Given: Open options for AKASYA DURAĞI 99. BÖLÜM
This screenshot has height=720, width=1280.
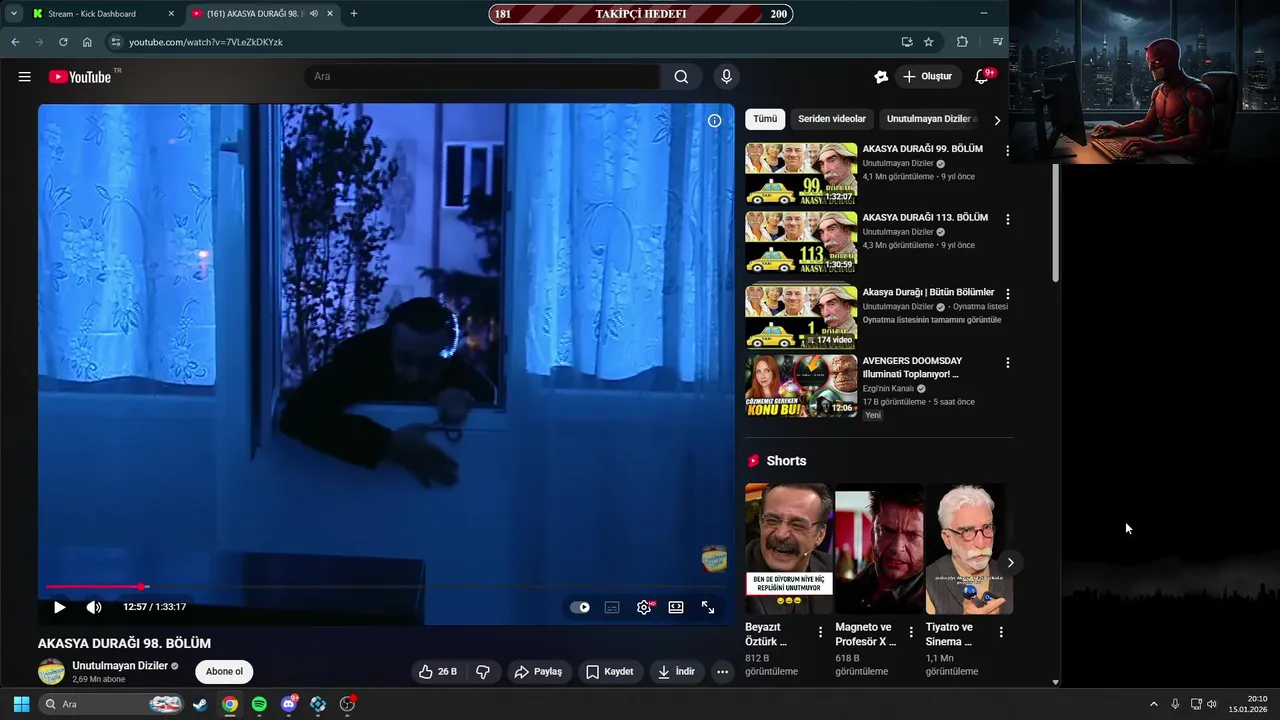Looking at the screenshot, I should [1008, 151].
